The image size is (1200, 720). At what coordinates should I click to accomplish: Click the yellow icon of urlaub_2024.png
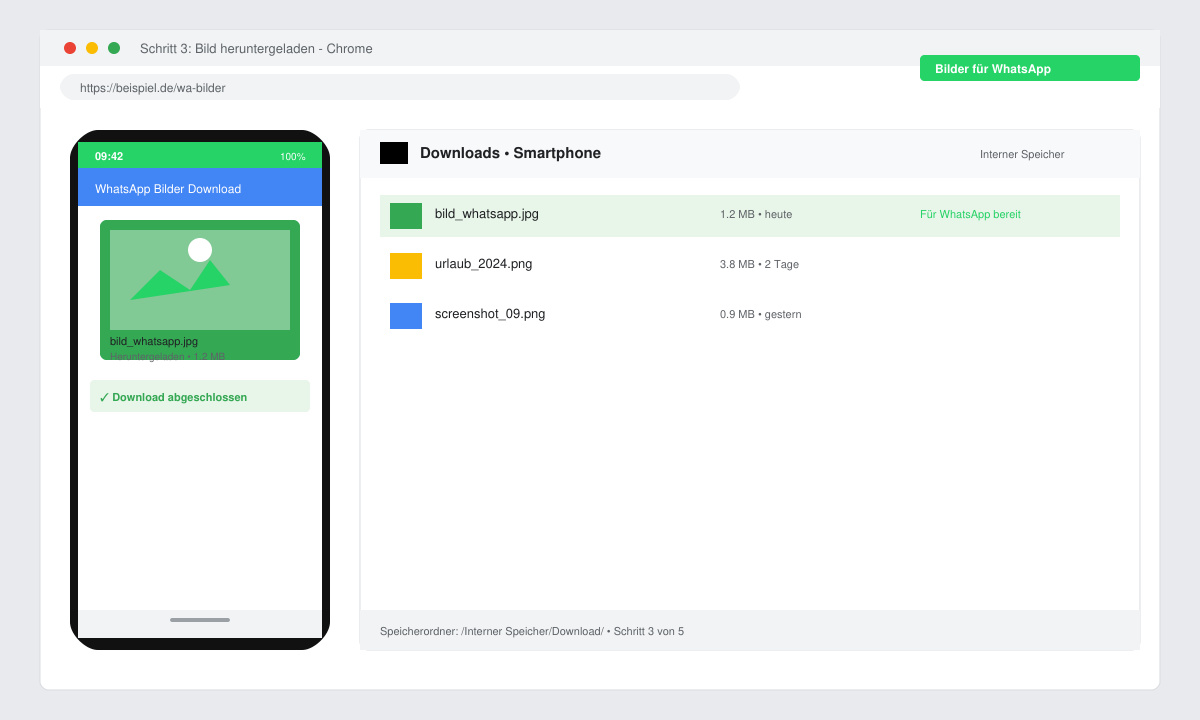pyautogui.click(x=406, y=266)
